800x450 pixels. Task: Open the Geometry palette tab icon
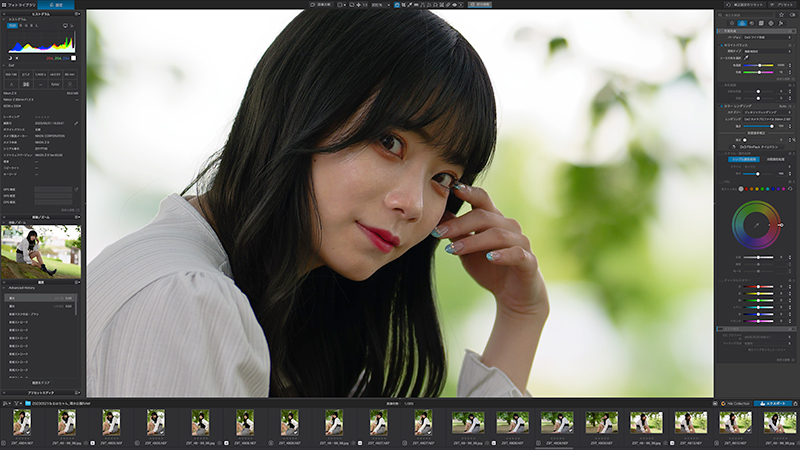pyautogui.click(x=761, y=23)
